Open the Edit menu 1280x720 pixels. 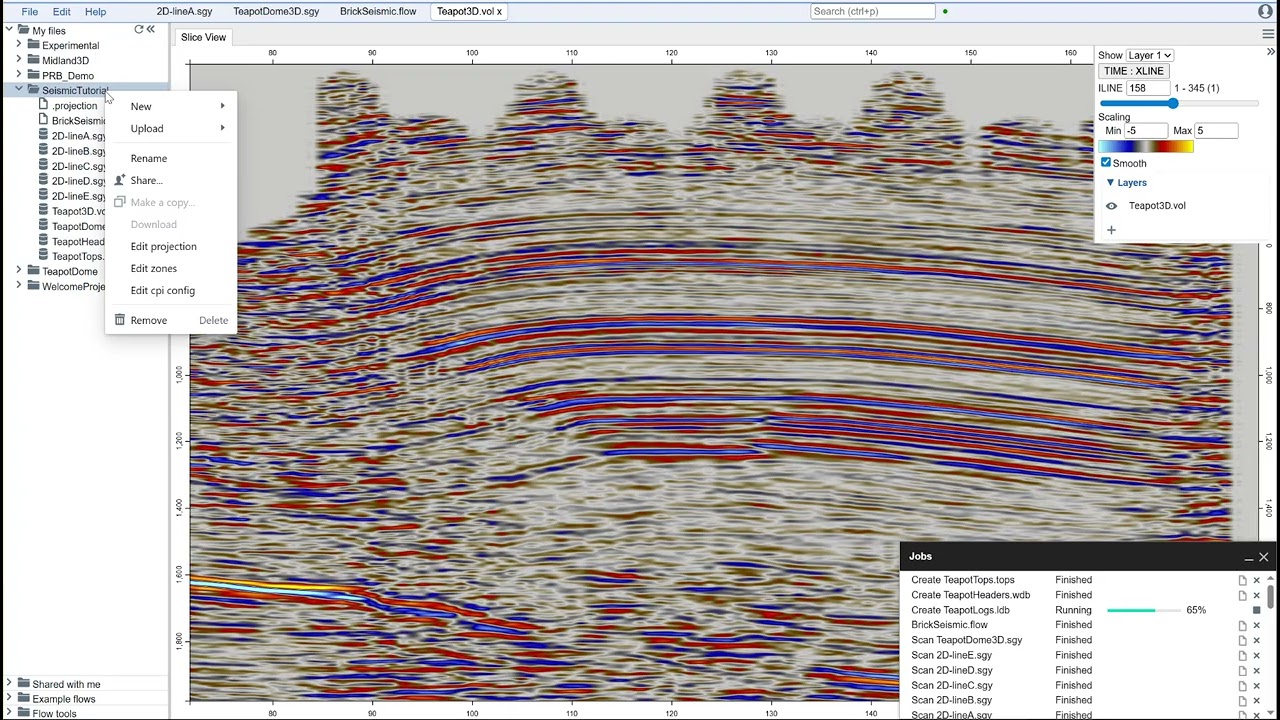[x=62, y=12]
